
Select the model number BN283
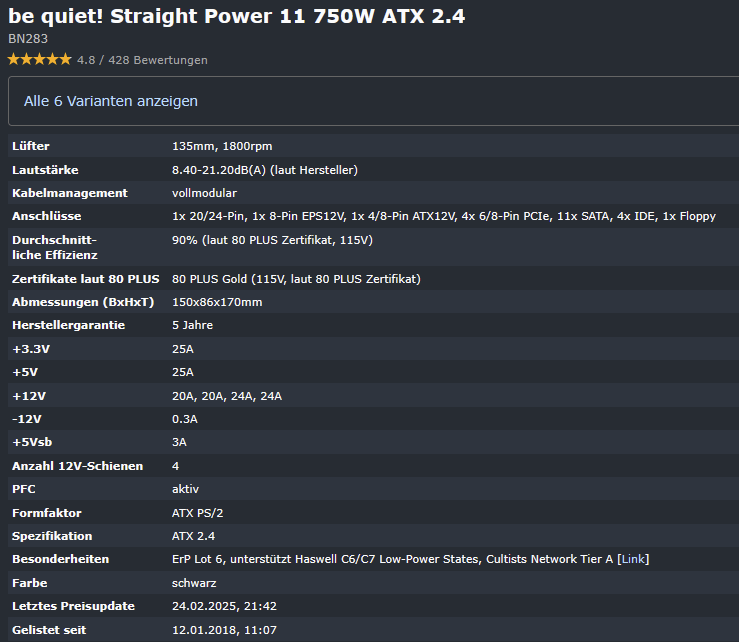[x=28, y=39]
